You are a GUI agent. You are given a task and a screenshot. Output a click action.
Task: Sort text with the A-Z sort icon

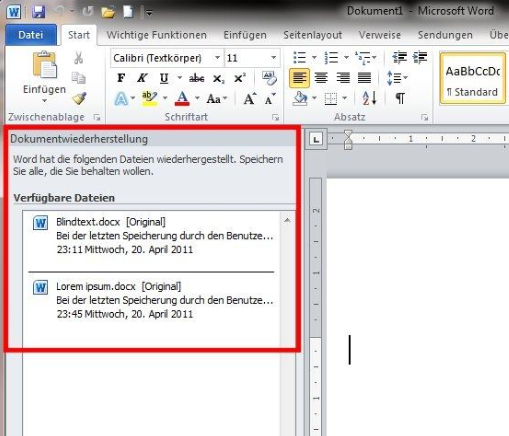pyautogui.click(x=369, y=98)
